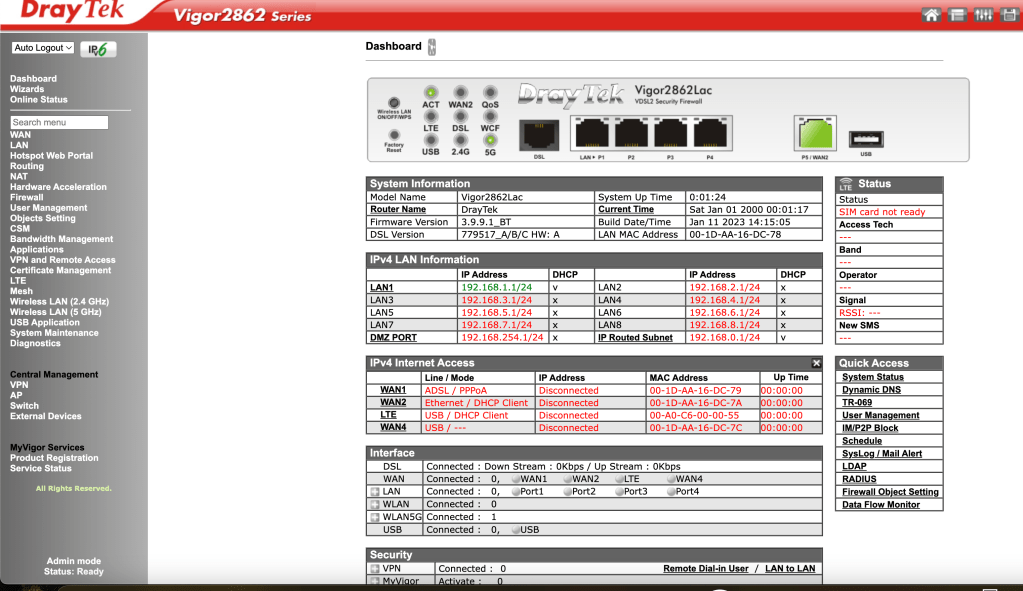
Task: Click the P4 port on router image
Action: click(710, 134)
